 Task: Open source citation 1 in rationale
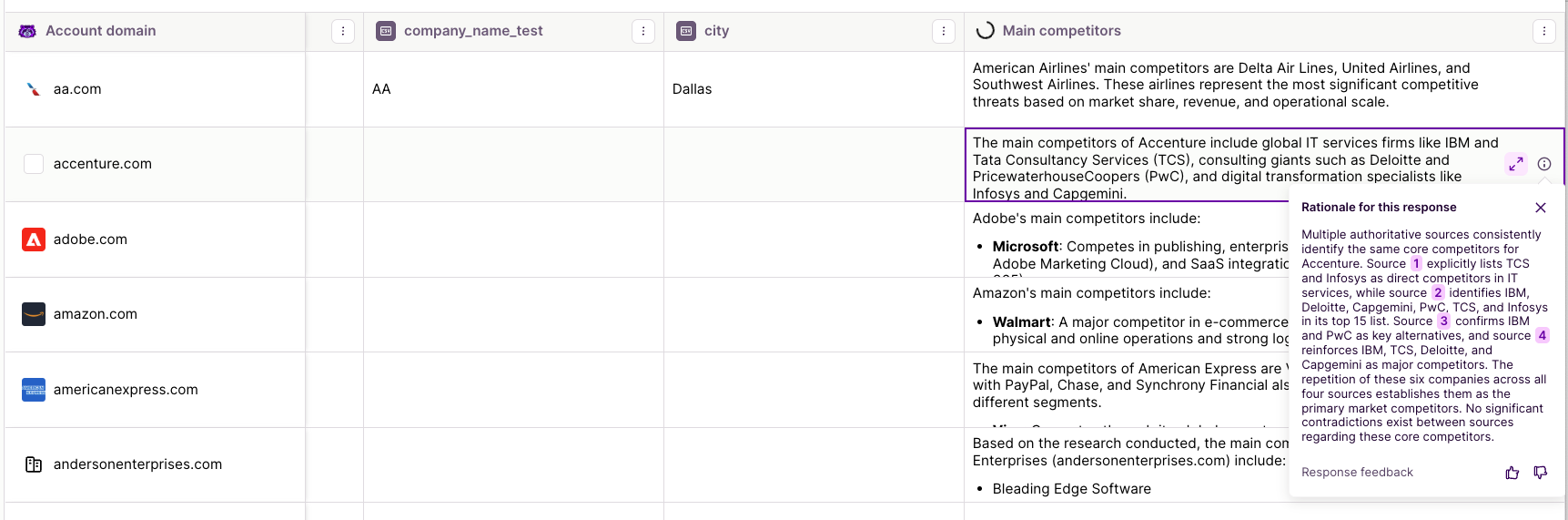[1416, 264]
